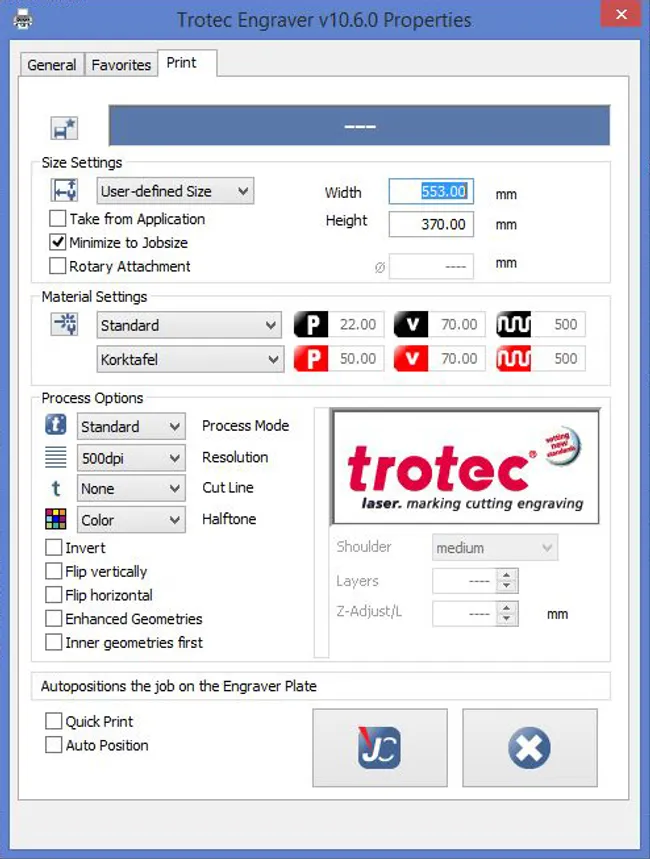Viewport: 650px width, 859px height.
Task: Enable Flip horizontal
Action: [54, 594]
